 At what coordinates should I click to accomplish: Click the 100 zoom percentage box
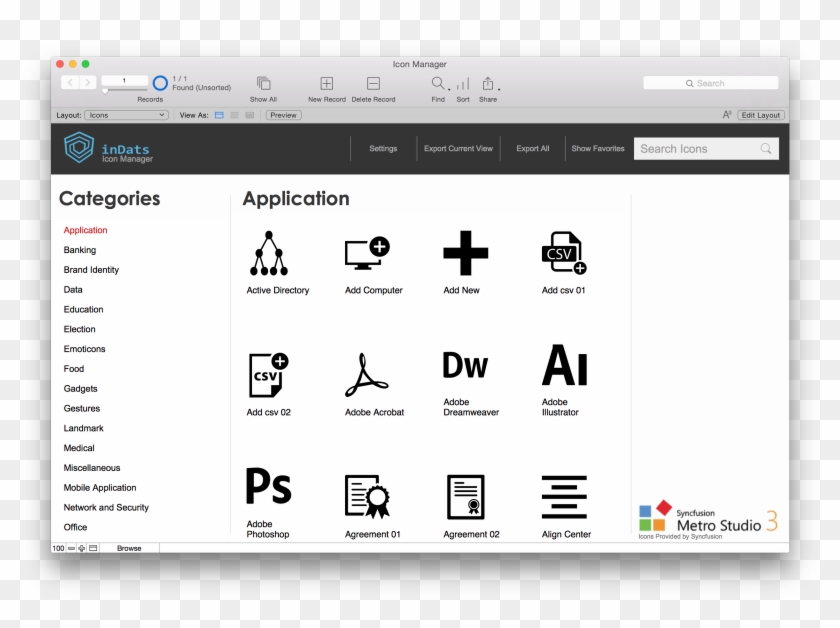(58, 548)
